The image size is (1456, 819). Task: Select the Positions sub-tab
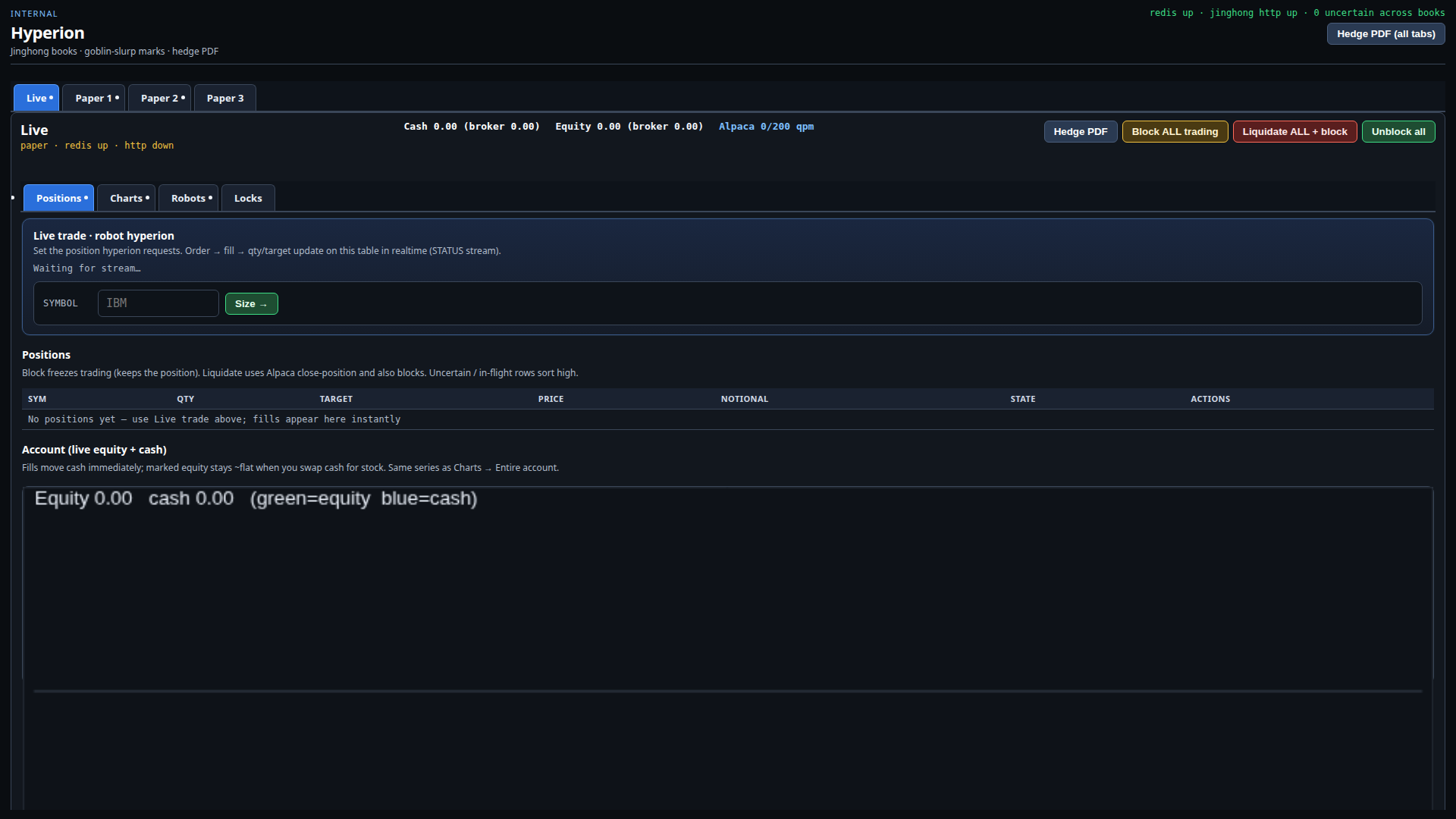coord(59,198)
